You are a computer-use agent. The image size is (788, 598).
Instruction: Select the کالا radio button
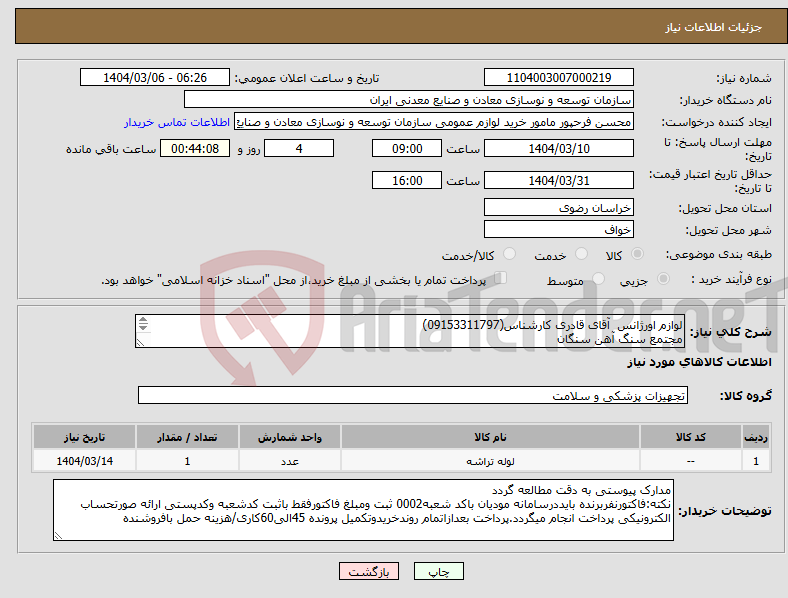637,254
